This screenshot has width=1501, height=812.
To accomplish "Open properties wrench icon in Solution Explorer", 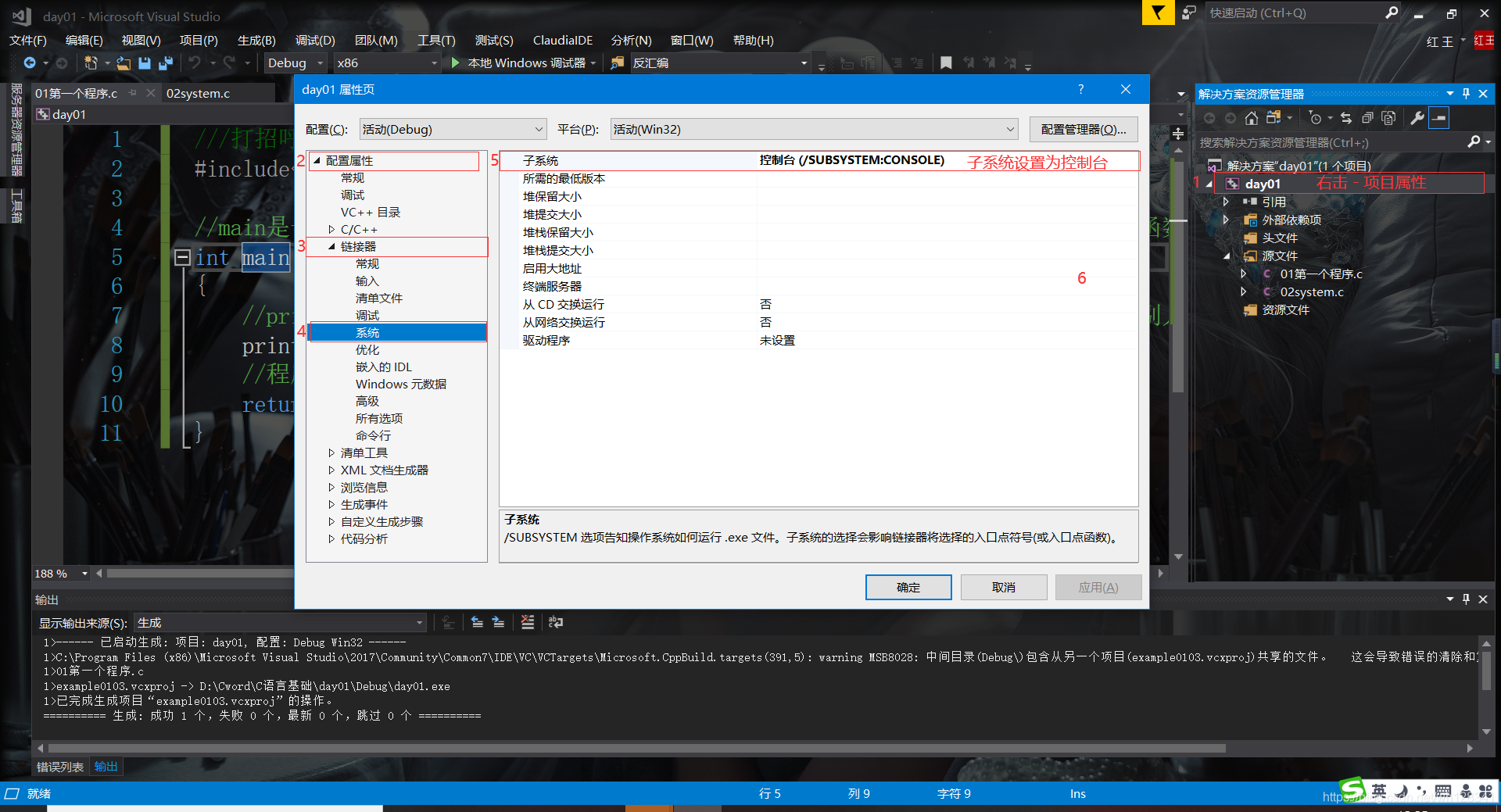I will click(x=1417, y=118).
